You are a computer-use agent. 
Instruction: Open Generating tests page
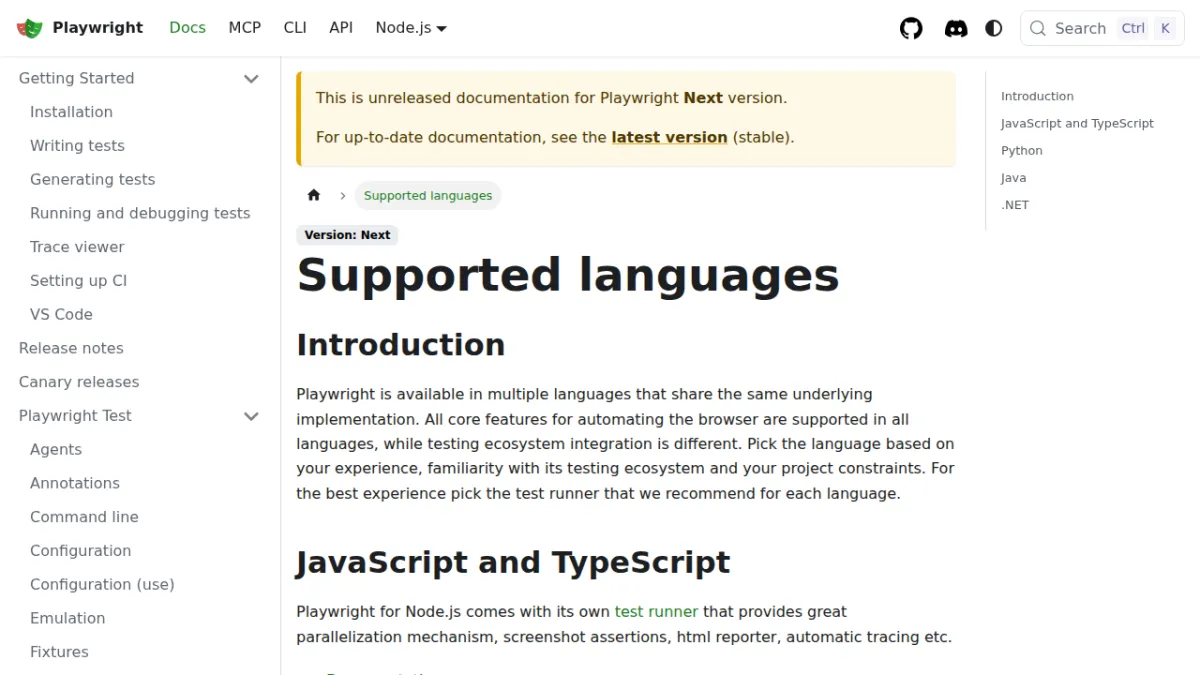tap(92, 180)
